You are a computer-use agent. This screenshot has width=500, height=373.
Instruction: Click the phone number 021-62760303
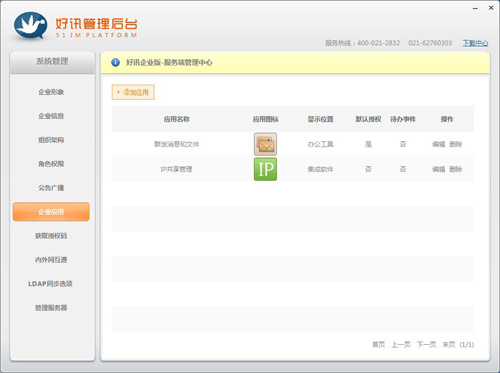[x=430, y=43]
